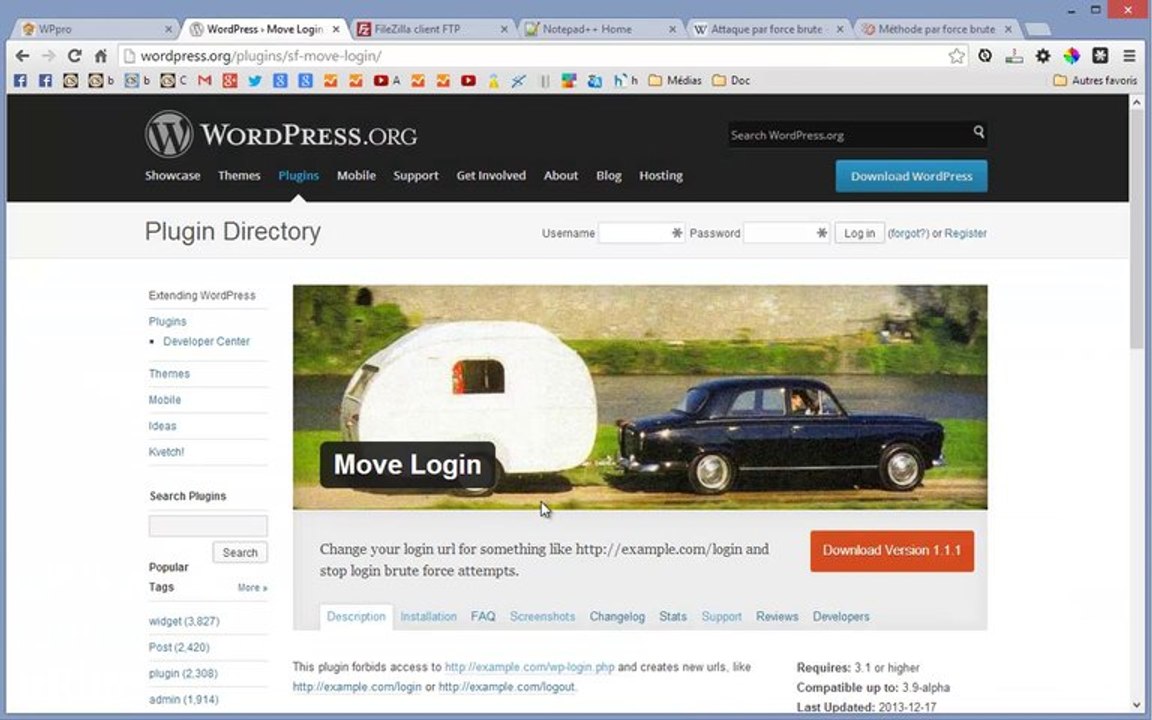This screenshot has width=1152, height=720.
Task: Click the Register link
Action: pos(965,233)
